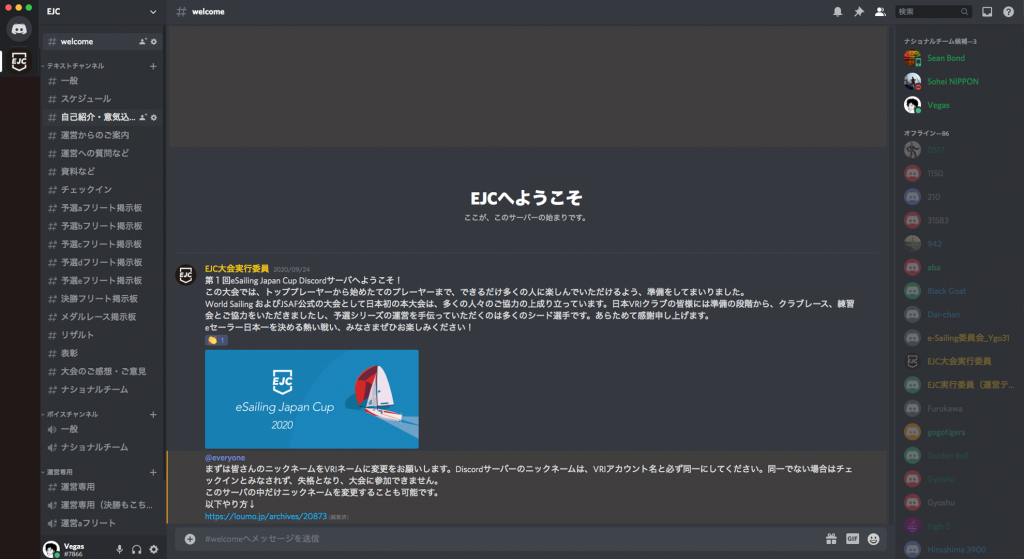
Task: Click the plus attachment button in message bar
Action: pos(190,539)
